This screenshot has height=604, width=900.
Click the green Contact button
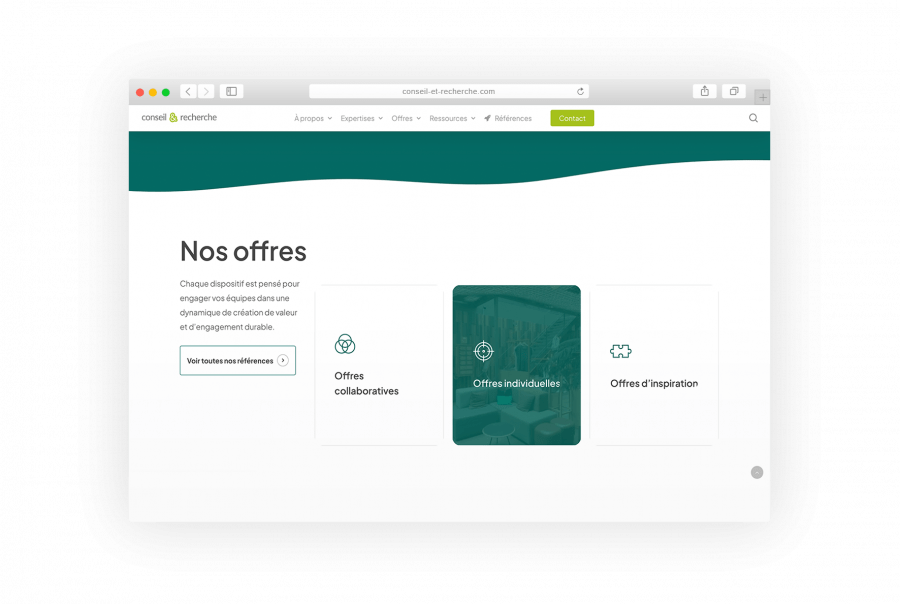(572, 118)
